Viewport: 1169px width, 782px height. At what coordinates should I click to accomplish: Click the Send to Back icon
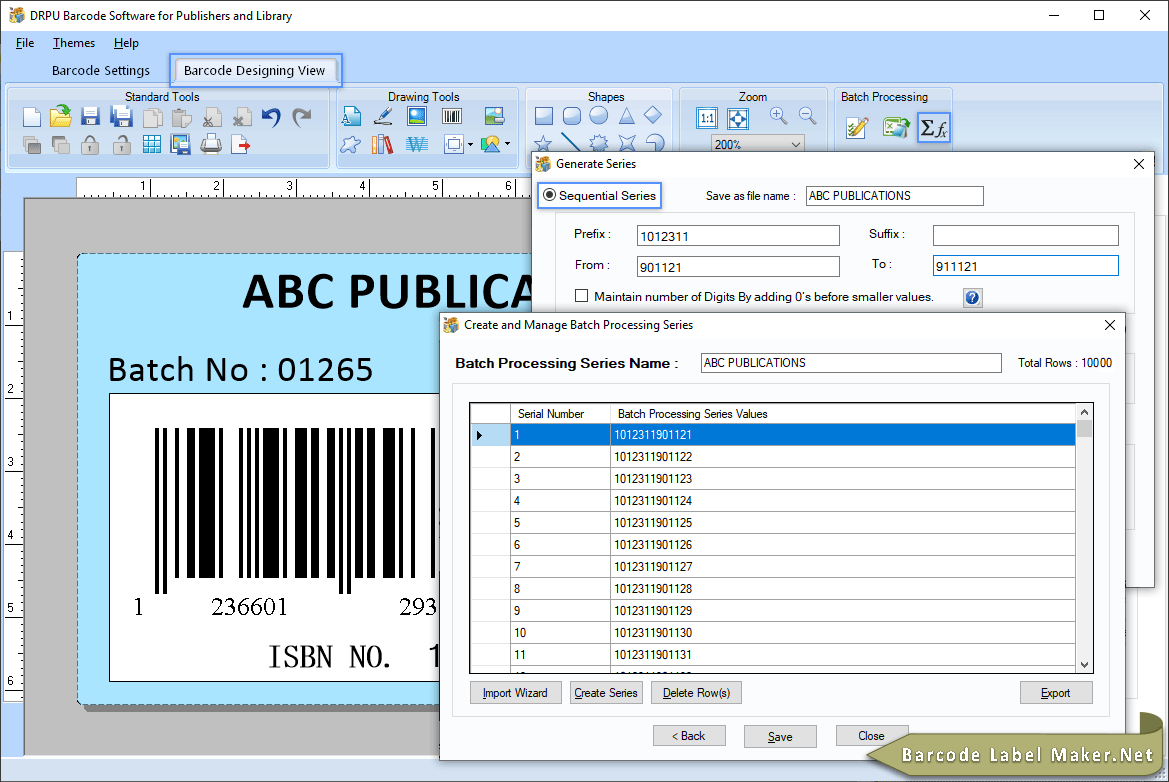pos(60,145)
